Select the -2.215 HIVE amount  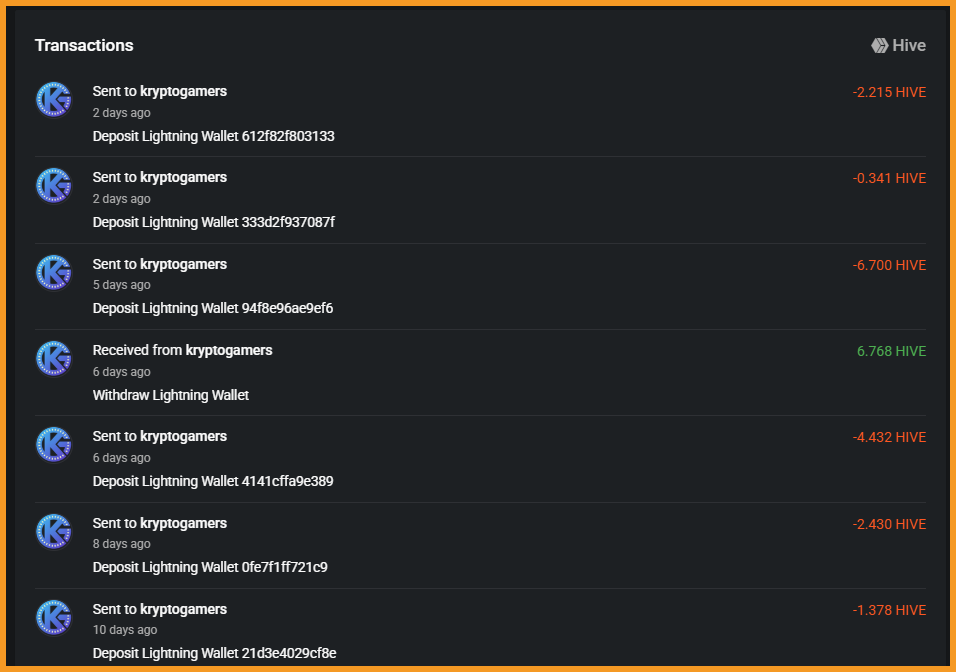(x=890, y=92)
